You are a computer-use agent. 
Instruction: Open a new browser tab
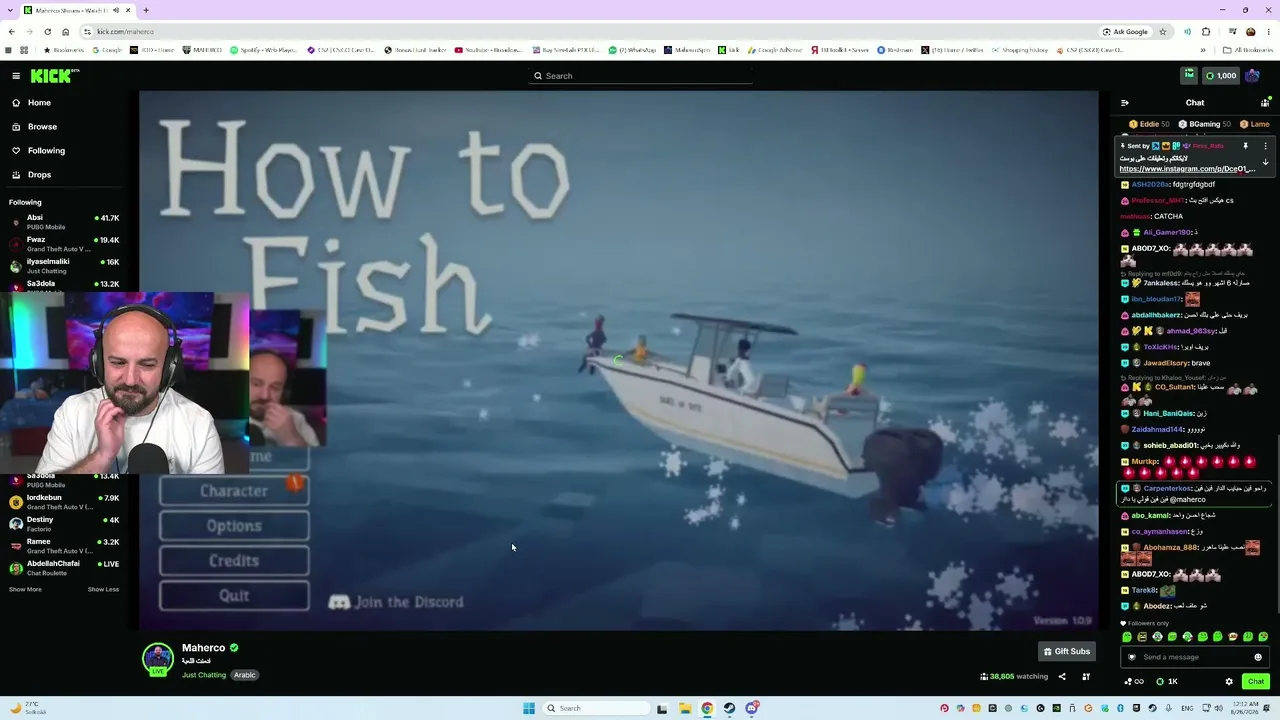click(146, 10)
